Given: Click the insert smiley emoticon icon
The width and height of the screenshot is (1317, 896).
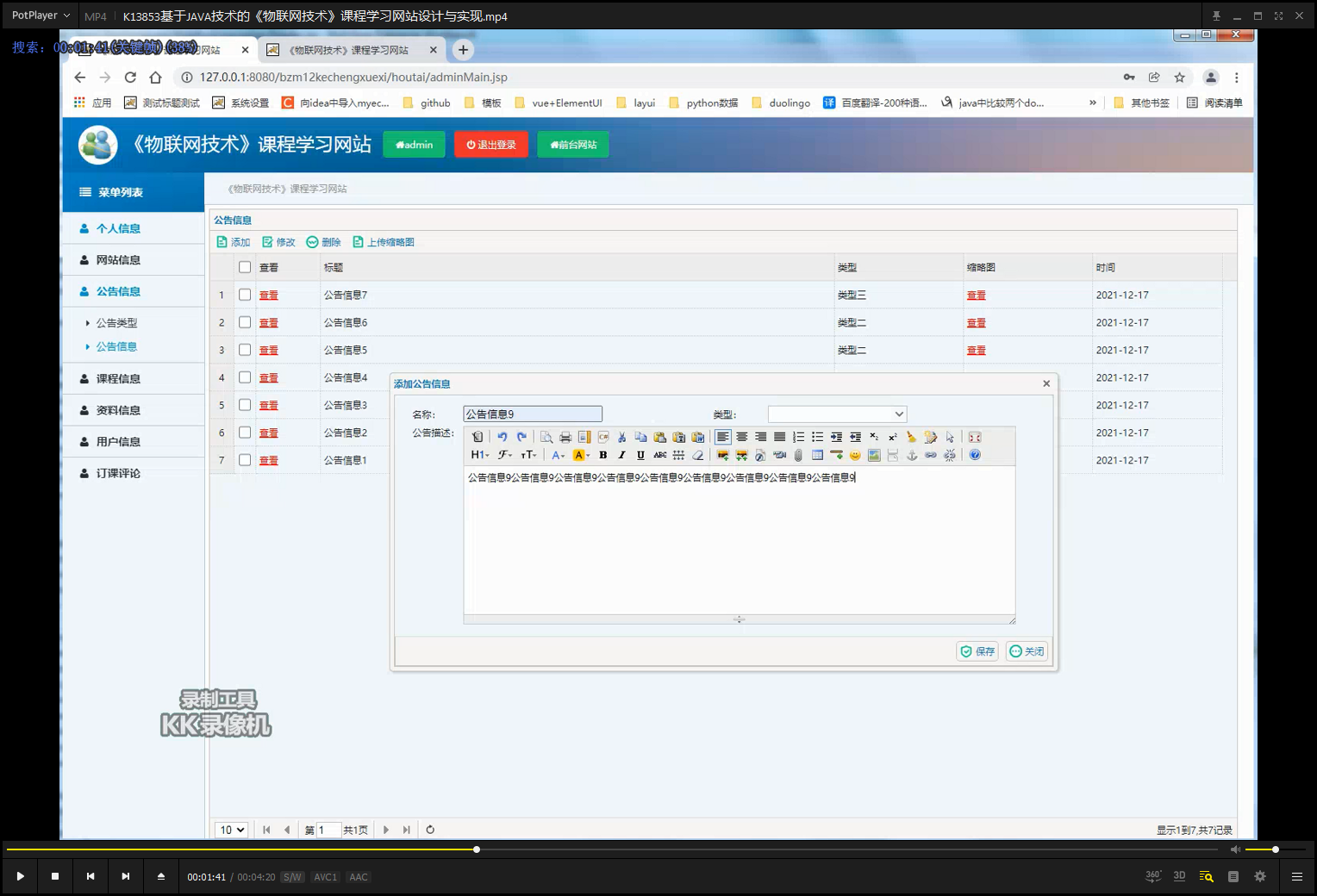Looking at the screenshot, I should coord(855,455).
